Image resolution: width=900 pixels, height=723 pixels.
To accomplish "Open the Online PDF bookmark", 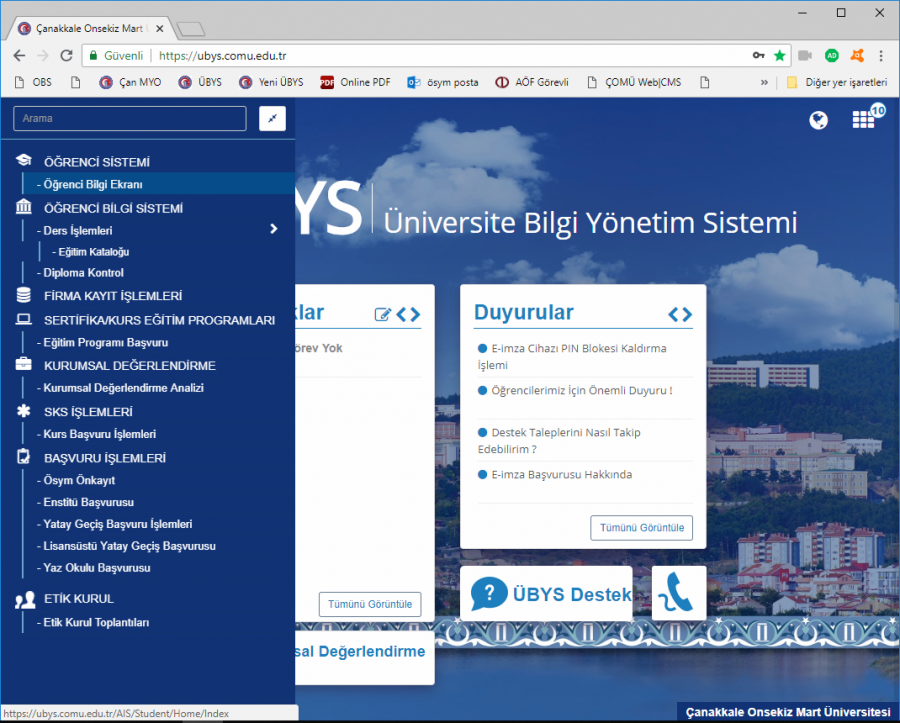I will click(x=356, y=82).
